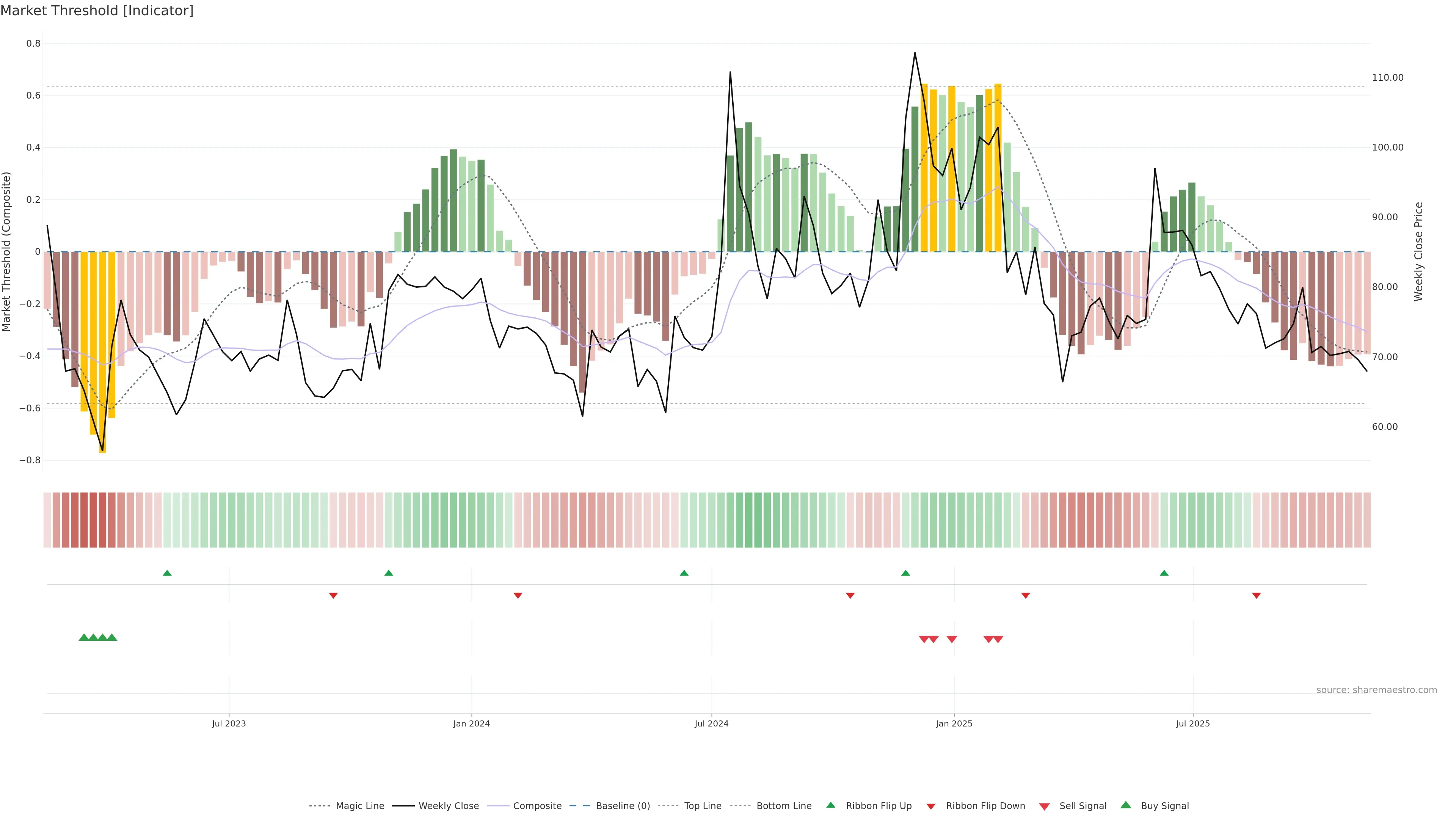The image size is (1456, 819).
Task: Click the Market Threshold [Indicator] chart title
Action: (x=97, y=11)
